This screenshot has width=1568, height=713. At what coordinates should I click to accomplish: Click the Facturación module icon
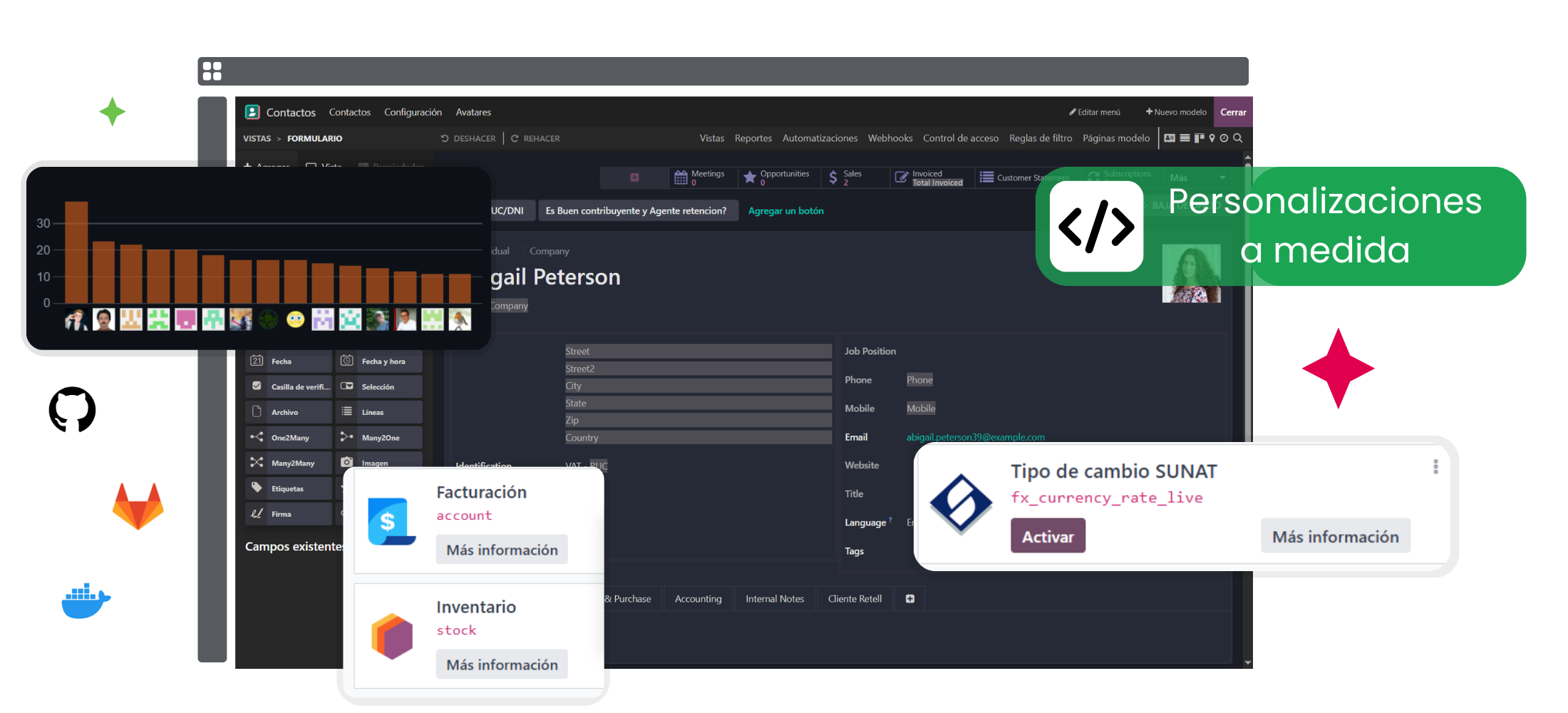(x=391, y=521)
